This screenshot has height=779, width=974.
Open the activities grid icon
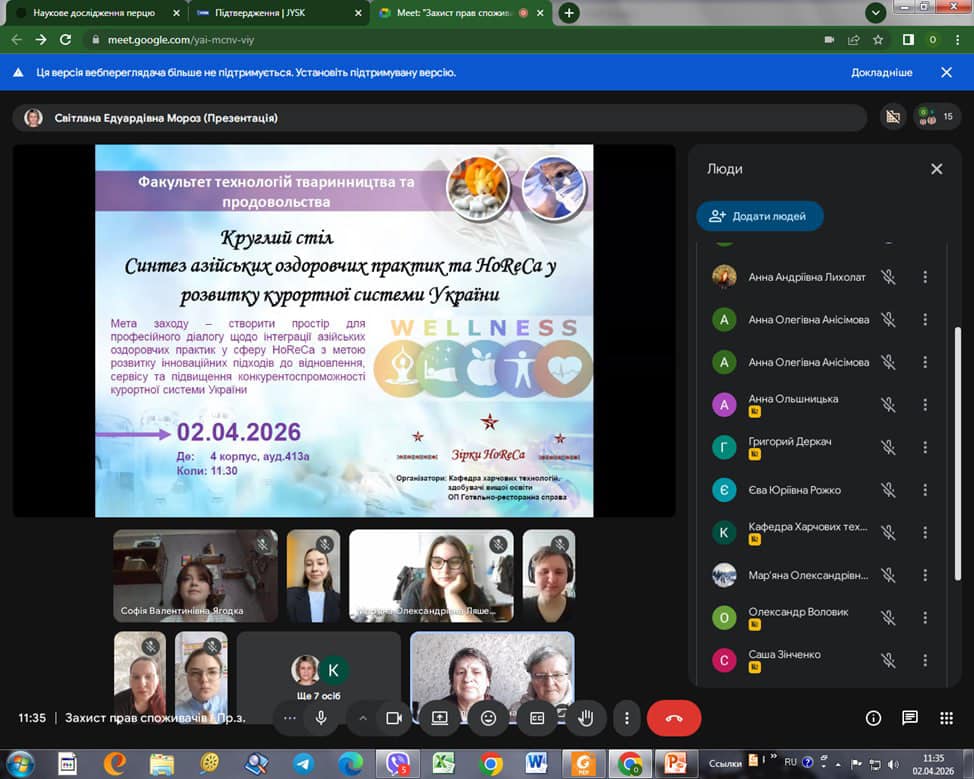coord(946,718)
